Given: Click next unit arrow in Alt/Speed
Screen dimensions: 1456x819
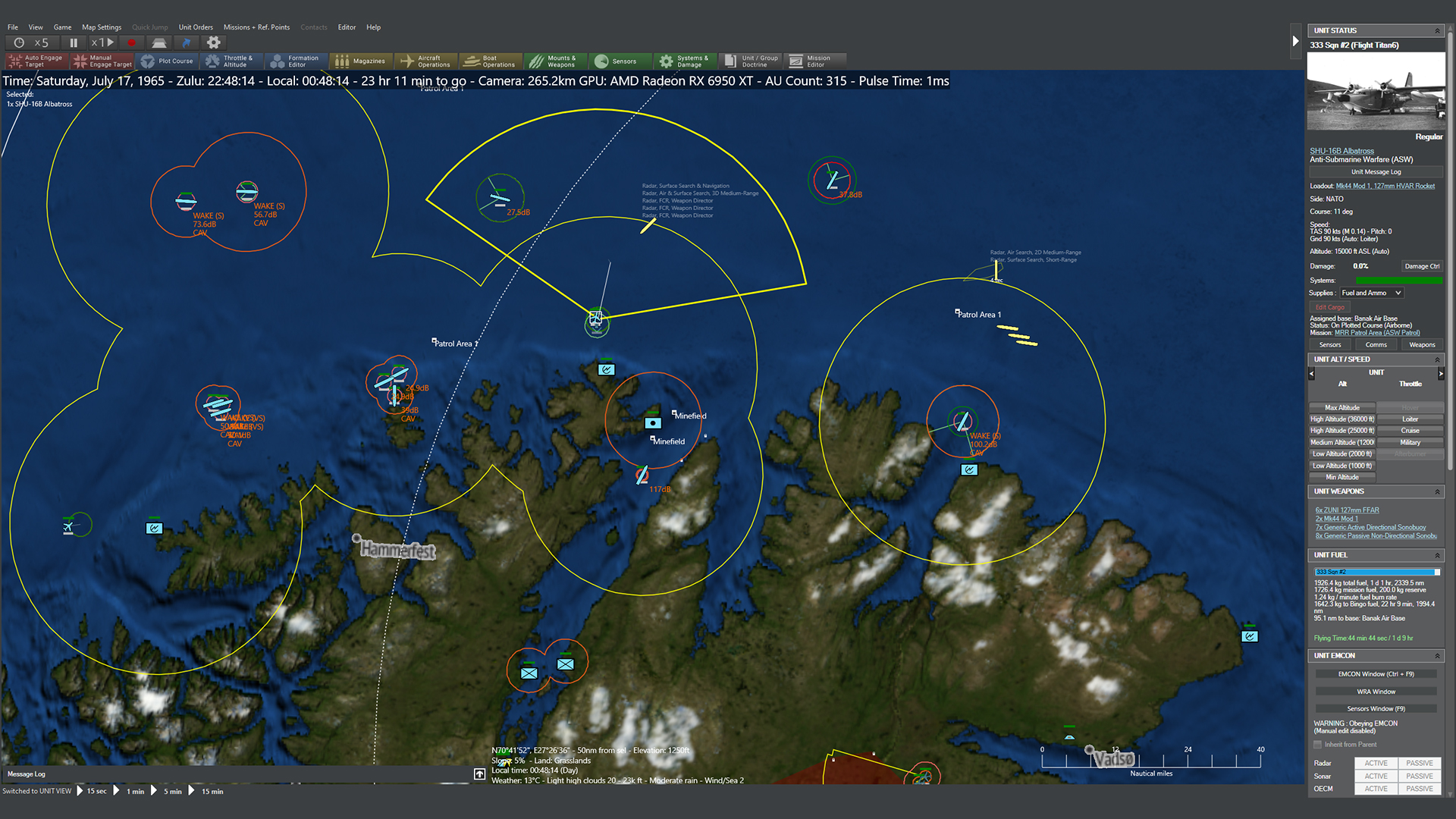Looking at the screenshot, I should point(1441,373).
